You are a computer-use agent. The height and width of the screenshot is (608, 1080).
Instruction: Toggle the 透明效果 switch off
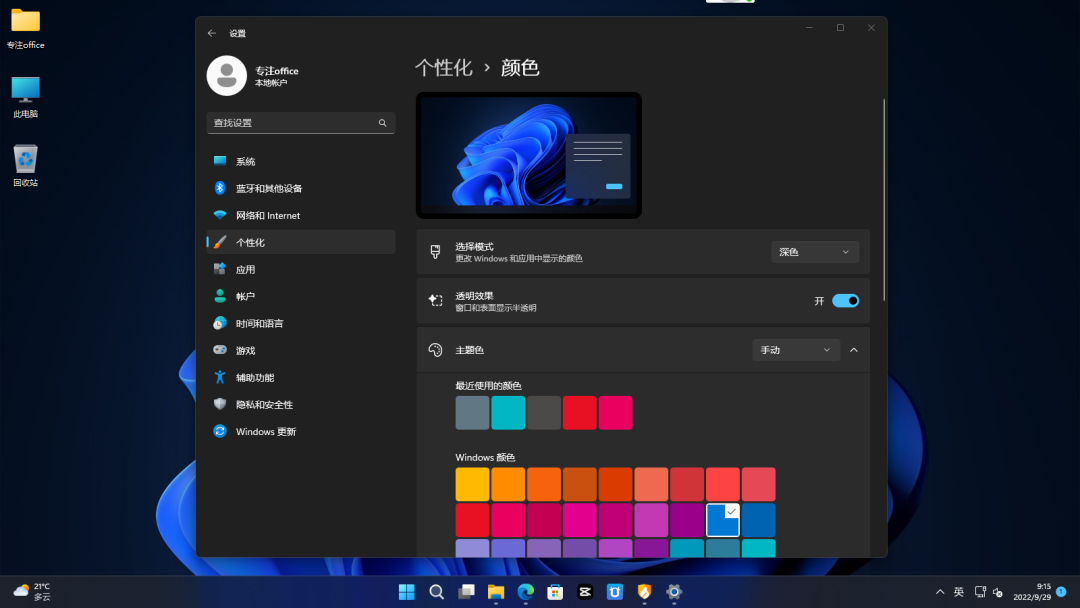pos(845,301)
